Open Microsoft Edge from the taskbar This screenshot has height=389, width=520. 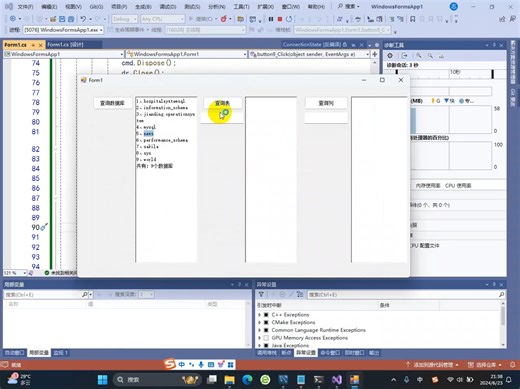[247, 380]
